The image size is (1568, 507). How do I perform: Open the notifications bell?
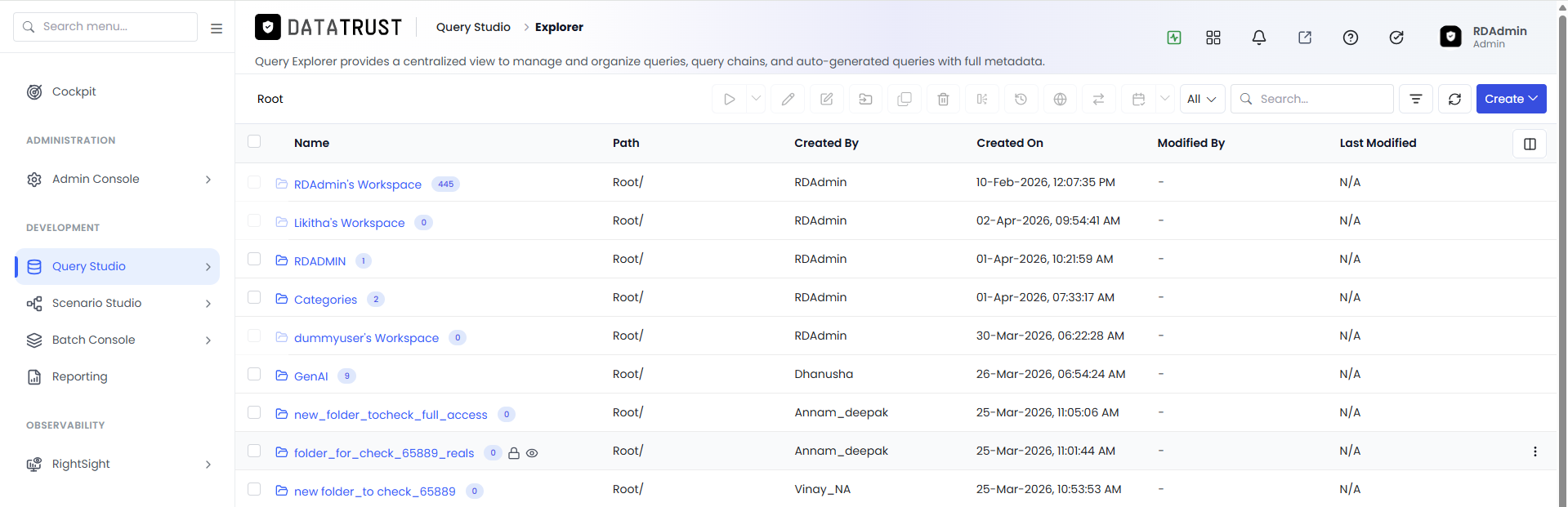1259,38
